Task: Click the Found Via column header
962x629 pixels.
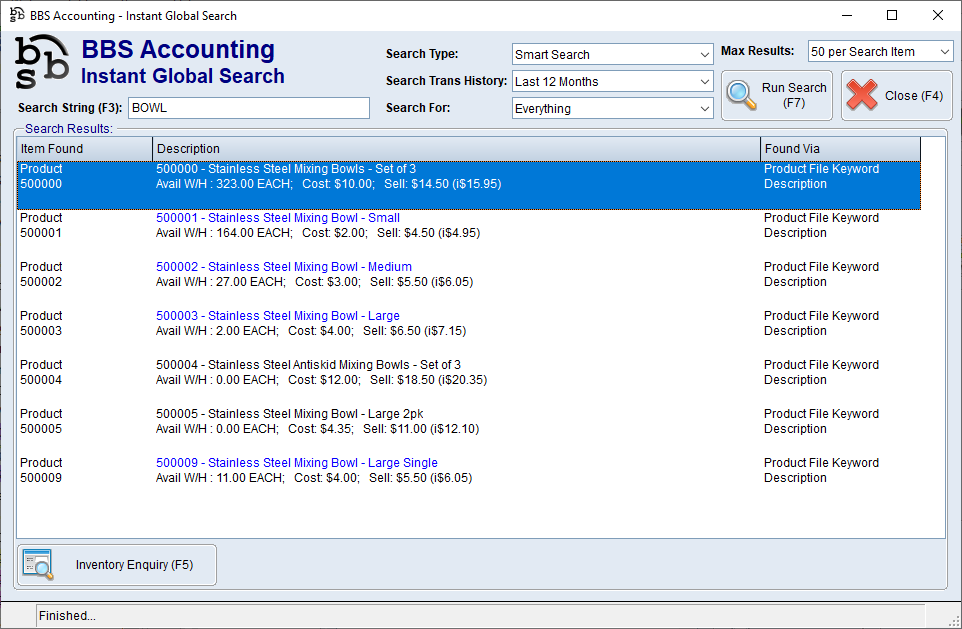Action: click(x=840, y=149)
